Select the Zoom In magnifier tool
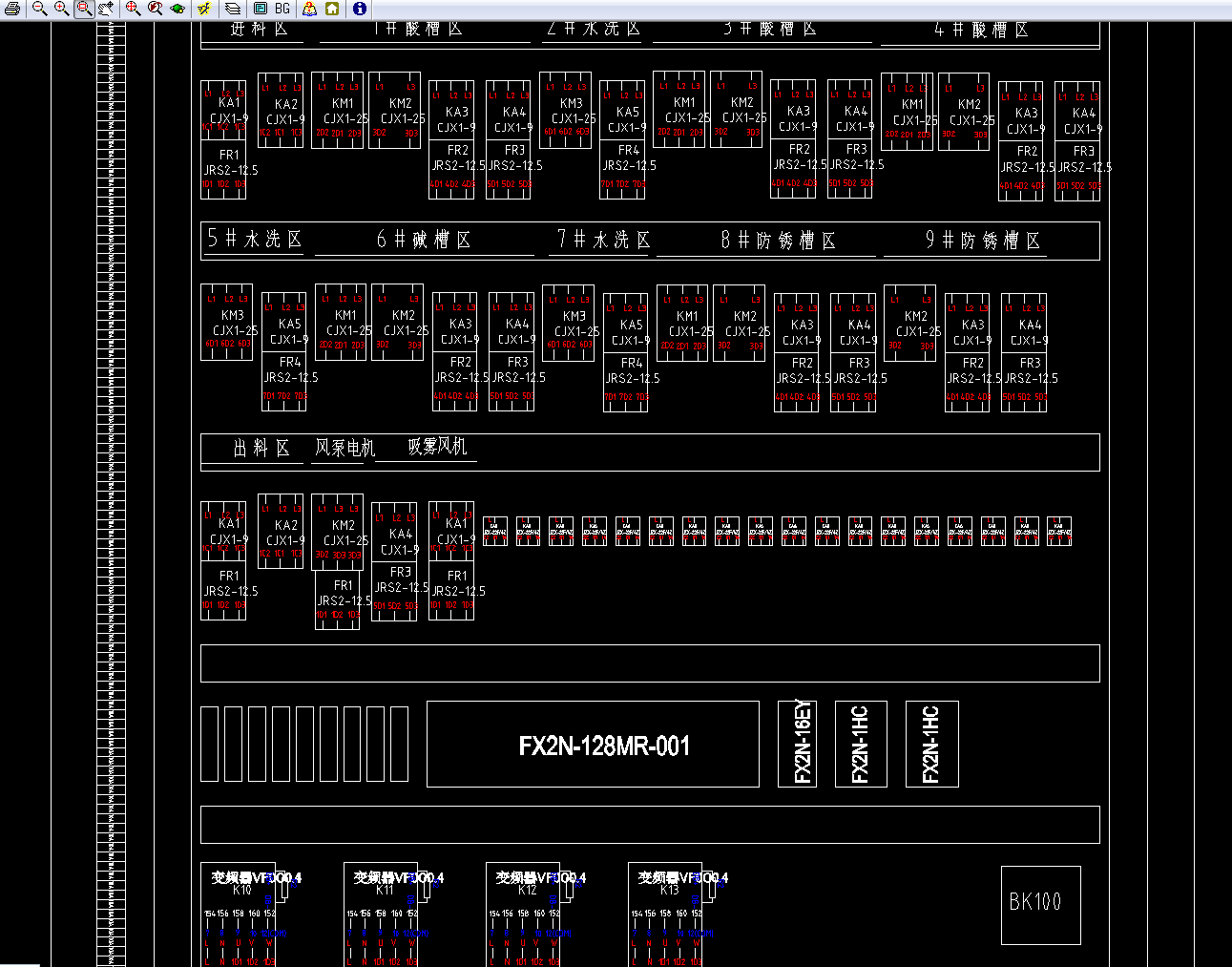Image resolution: width=1232 pixels, height=967 pixels. (x=61, y=9)
